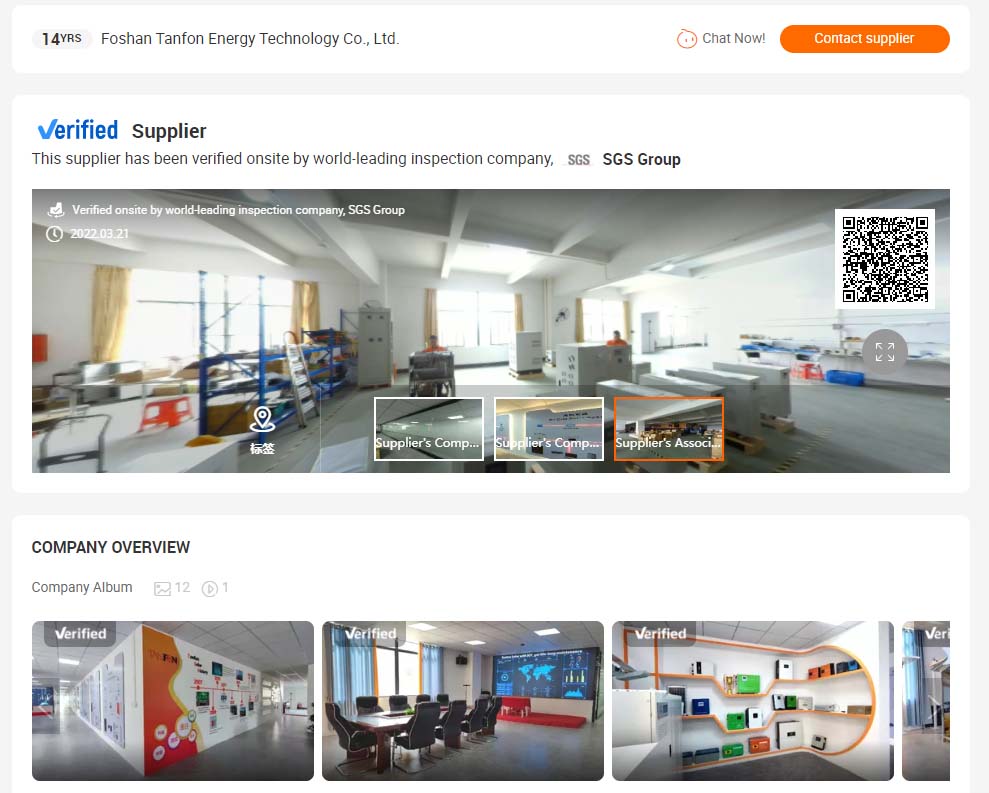Click the QR code in the panorama
This screenshot has height=793, width=989.
pyautogui.click(x=885, y=259)
